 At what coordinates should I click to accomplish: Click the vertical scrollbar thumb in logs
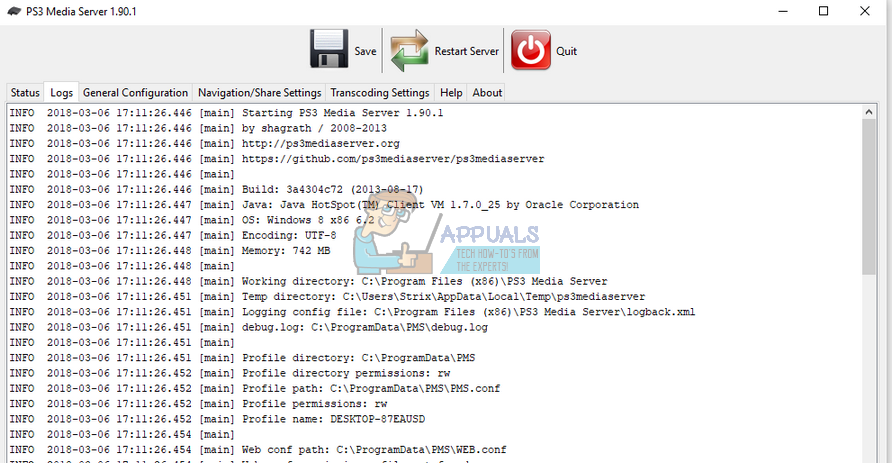(x=869, y=197)
